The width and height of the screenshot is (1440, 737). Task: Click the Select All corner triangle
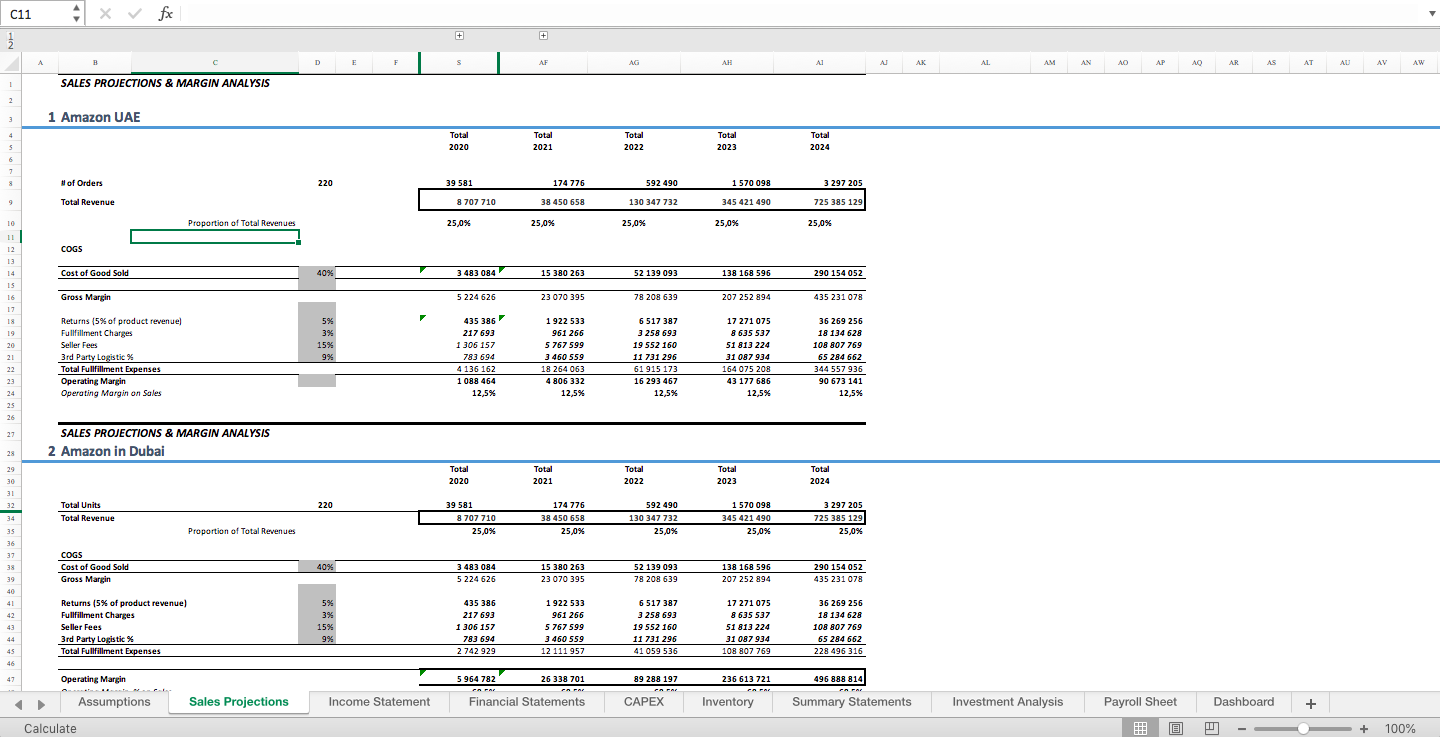10,63
